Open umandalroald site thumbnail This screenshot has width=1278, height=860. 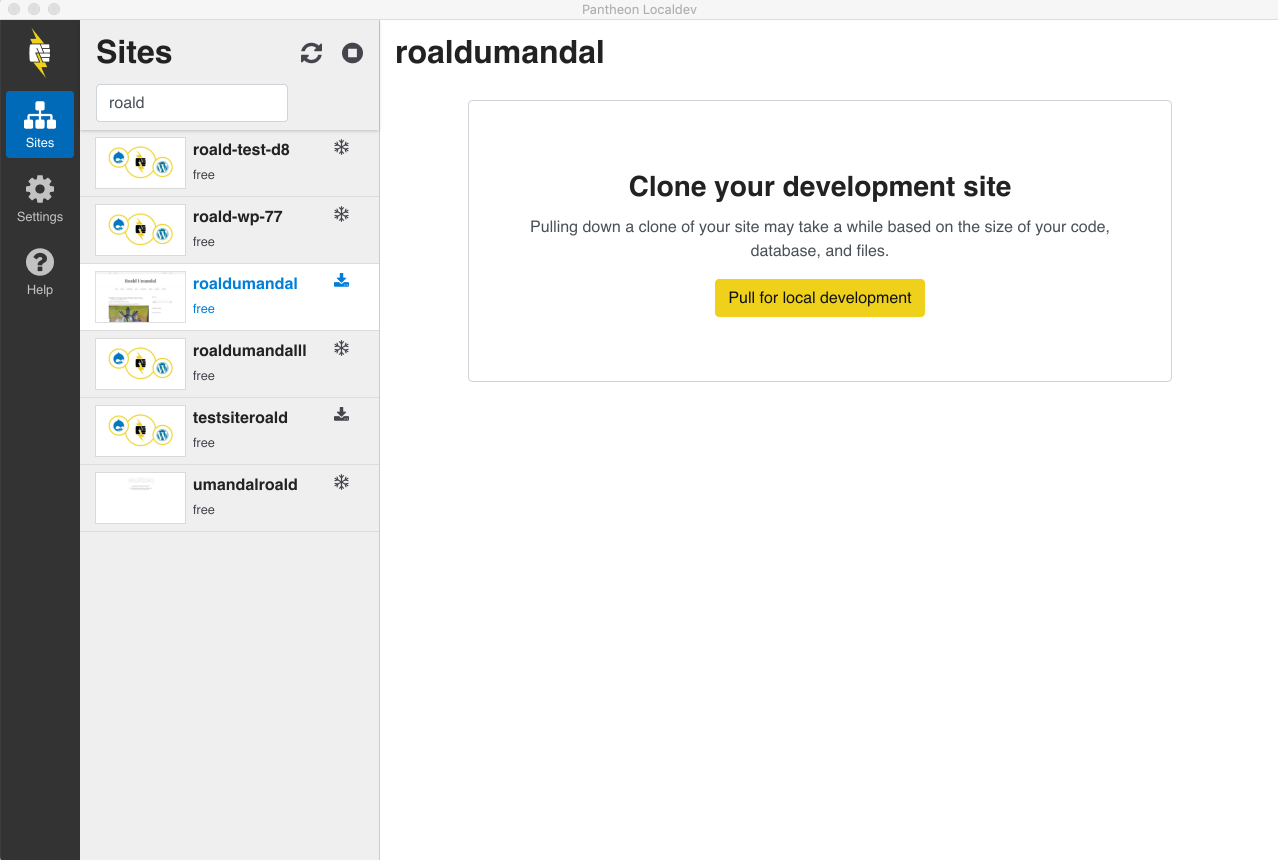pyautogui.click(x=140, y=498)
